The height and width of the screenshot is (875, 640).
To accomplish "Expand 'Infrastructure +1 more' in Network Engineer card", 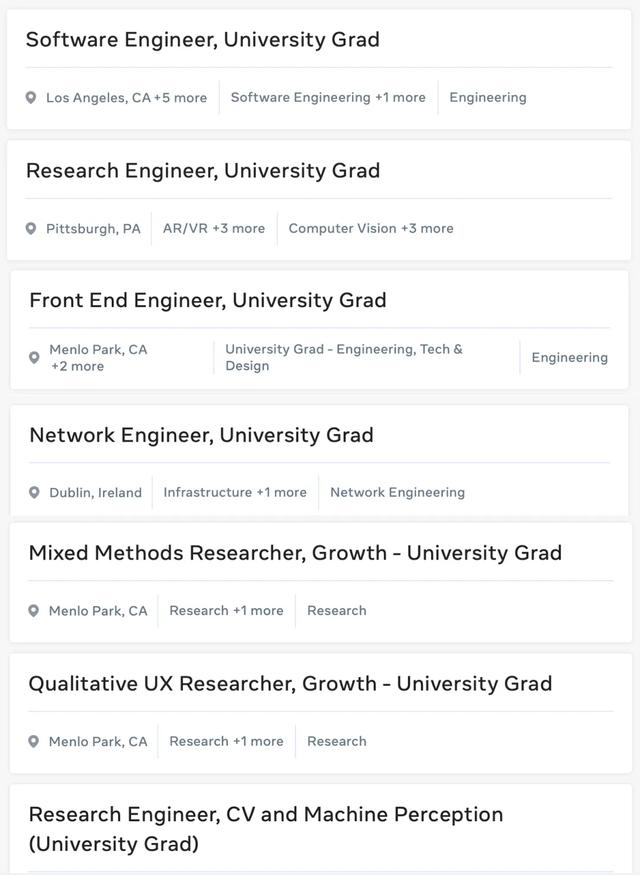I will [235, 493].
